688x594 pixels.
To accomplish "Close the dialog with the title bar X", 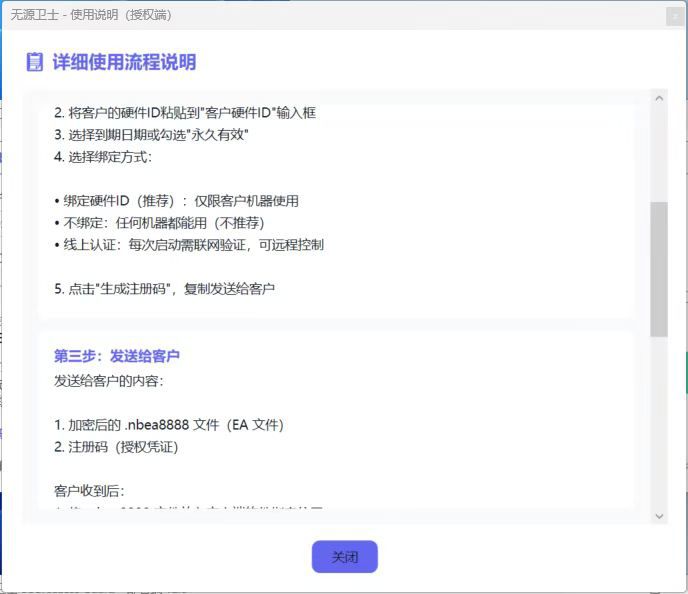I will coord(674,17).
